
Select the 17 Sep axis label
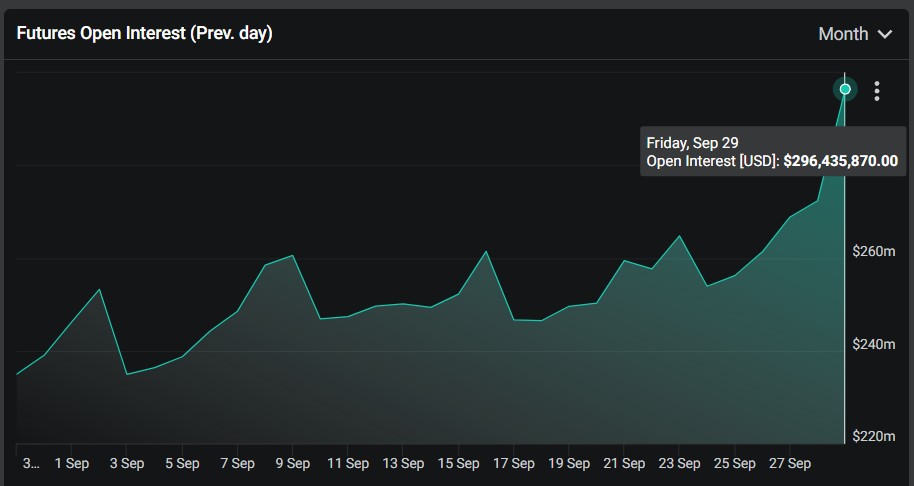click(x=514, y=463)
